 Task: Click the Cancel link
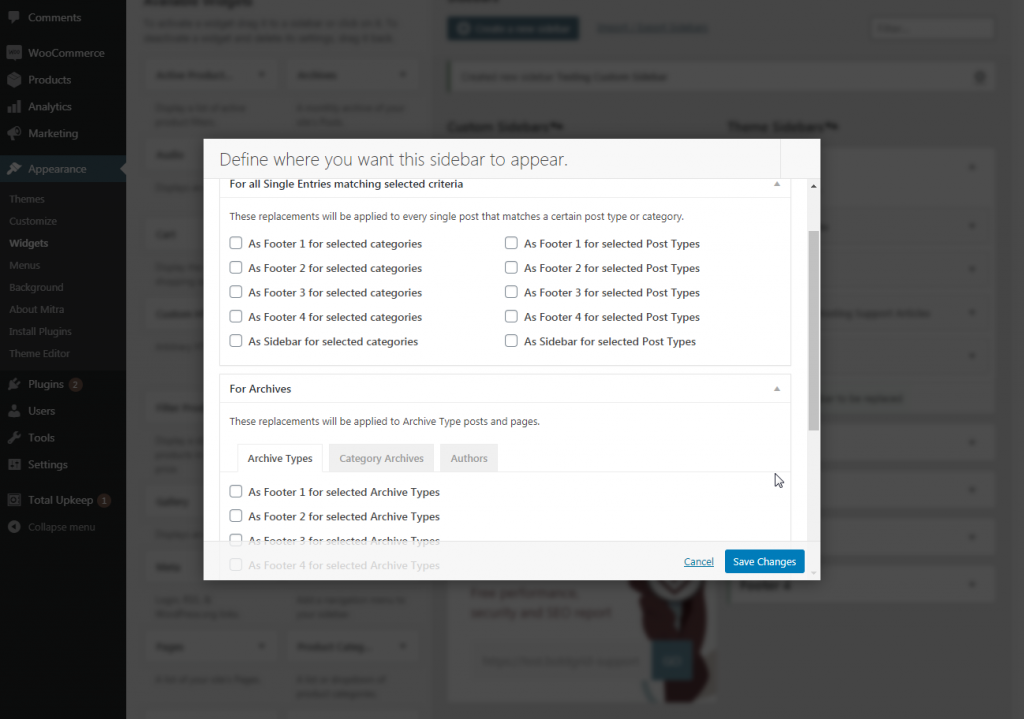(699, 562)
